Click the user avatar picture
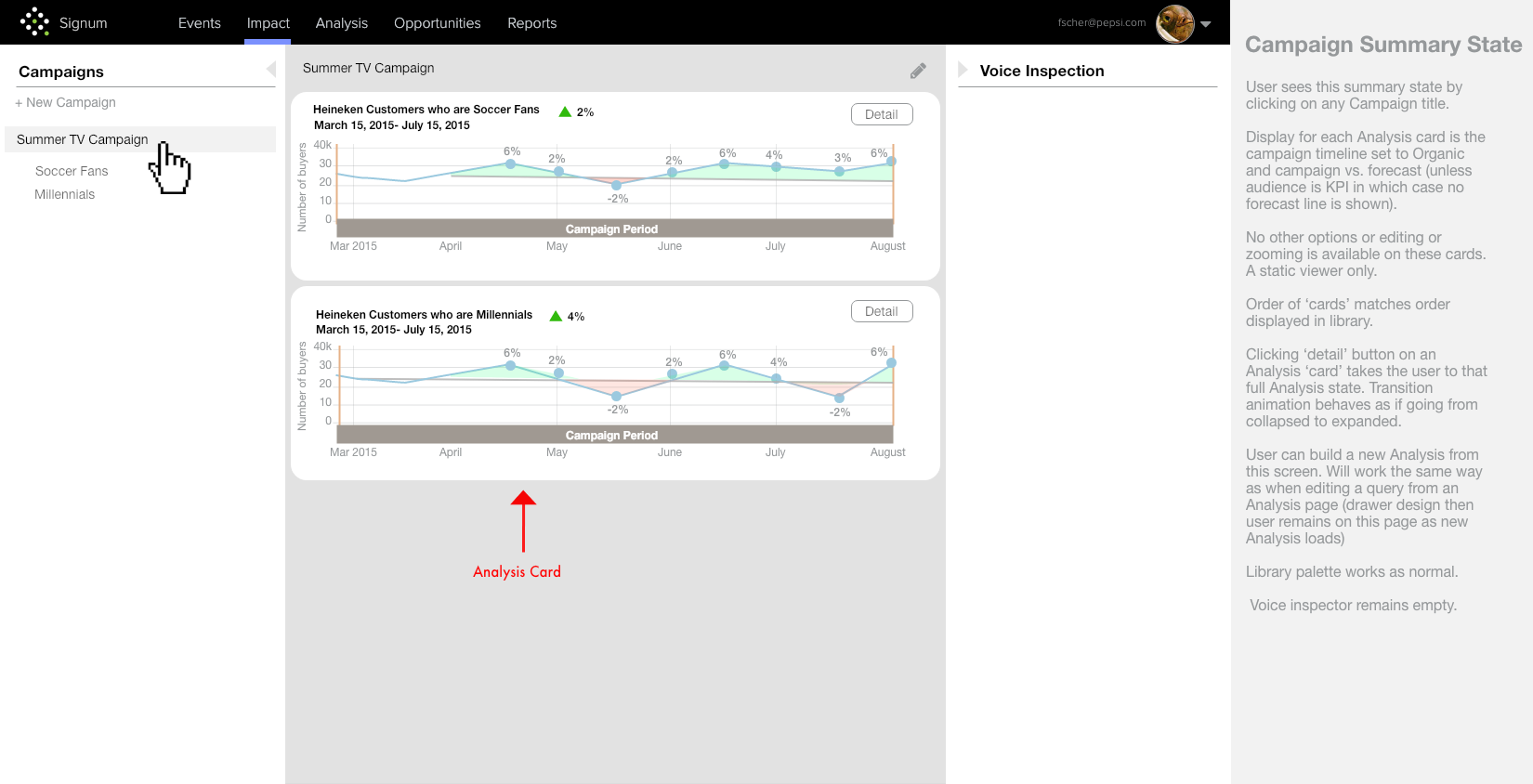The height and width of the screenshot is (784, 1533). click(1175, 23)
